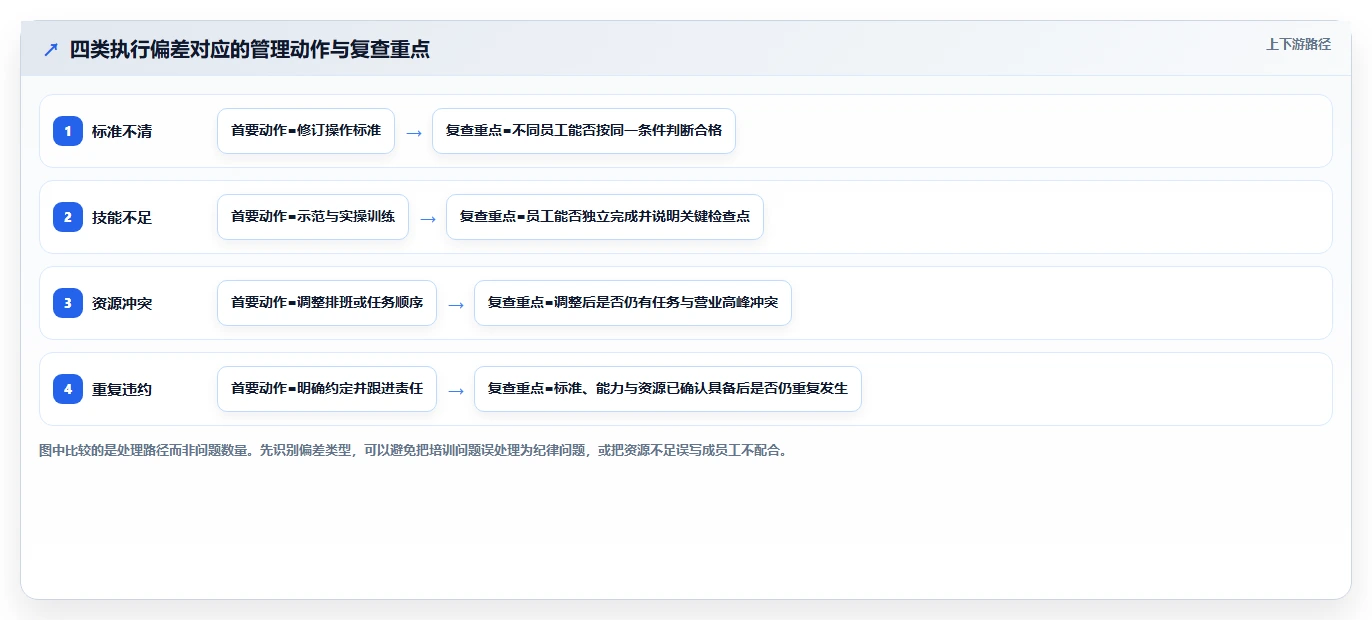
Task: Click the number 4 badge for 重复违约
Action: click(x=68, y=389)
